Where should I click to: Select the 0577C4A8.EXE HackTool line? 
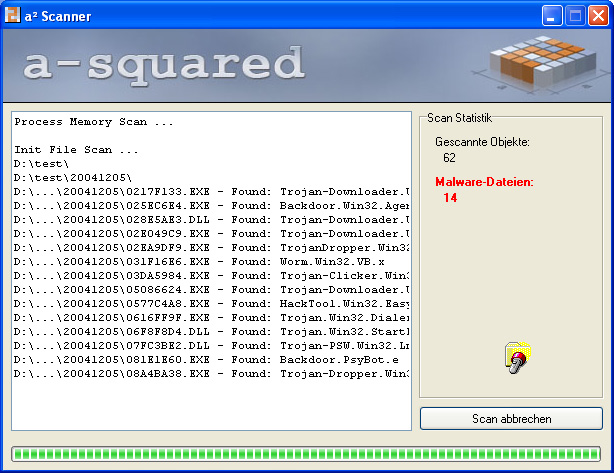(x=211, y=304)
